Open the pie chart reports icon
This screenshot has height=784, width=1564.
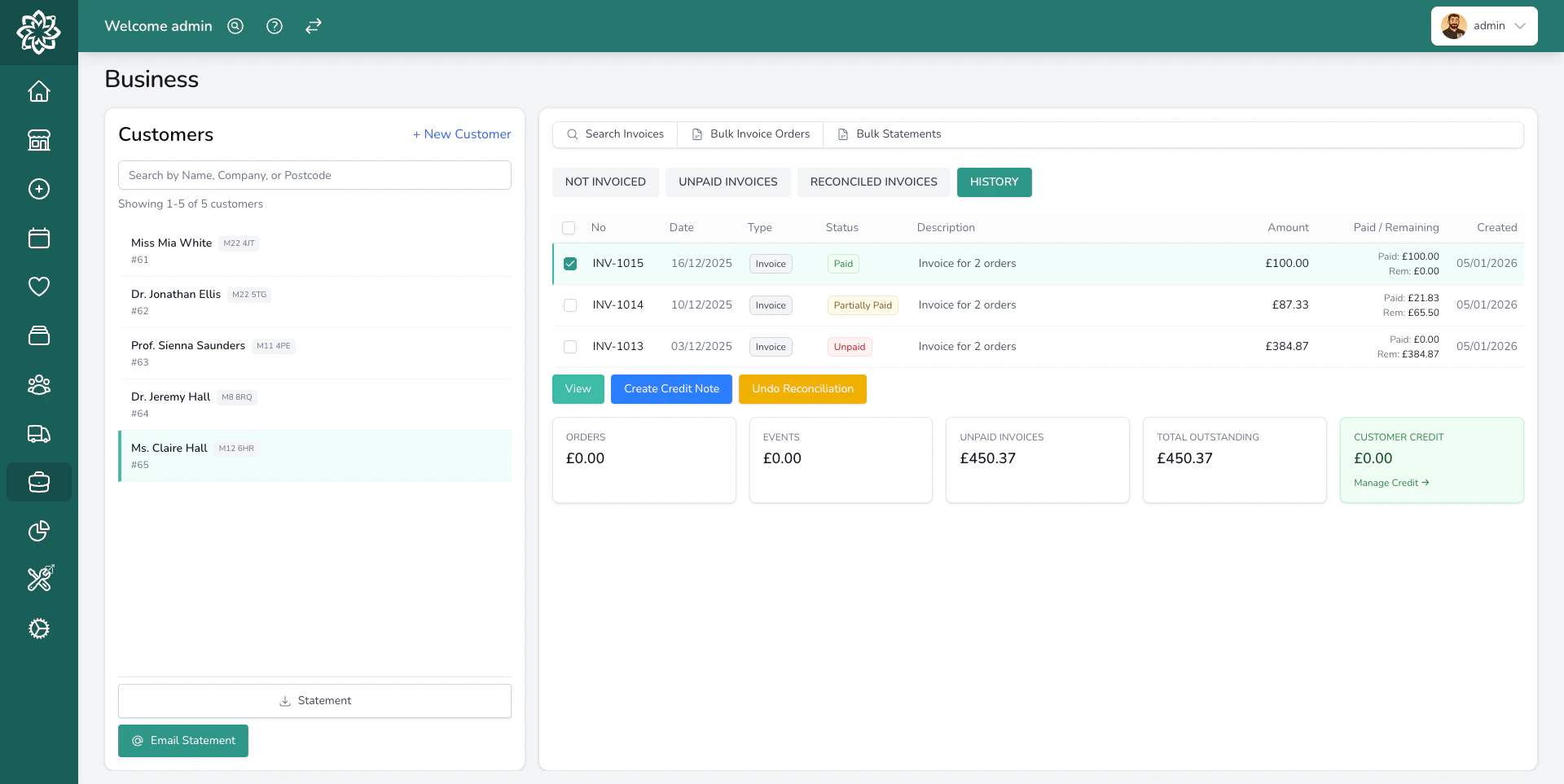point(38,531)
